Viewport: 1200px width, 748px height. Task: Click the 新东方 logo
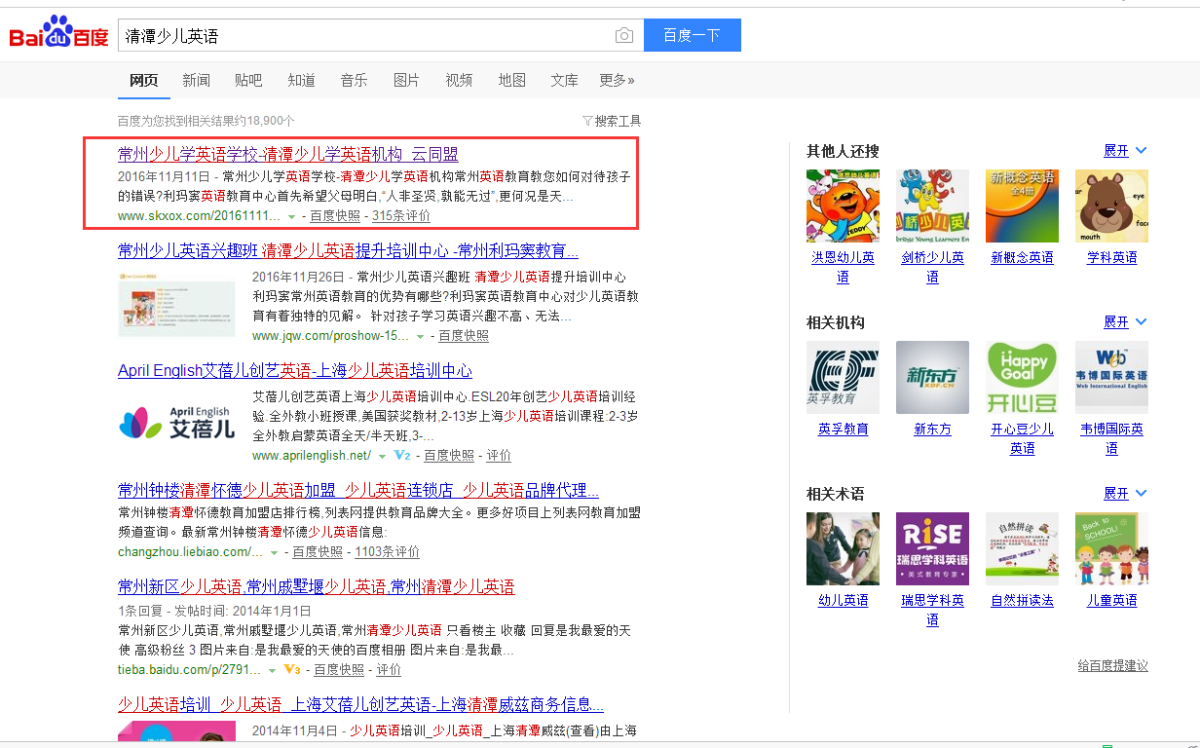932,377
